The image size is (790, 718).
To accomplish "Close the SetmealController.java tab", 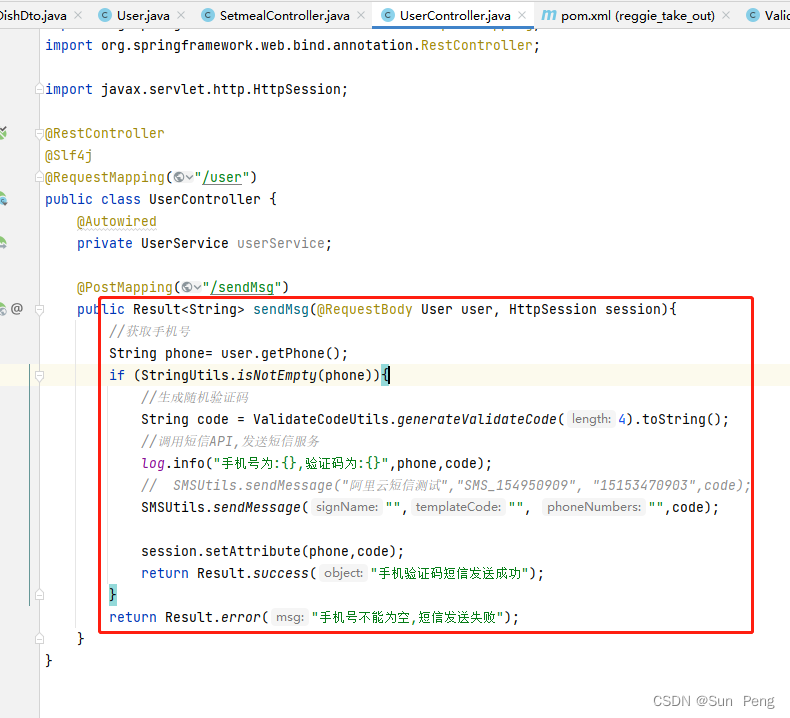I will 361,16.
